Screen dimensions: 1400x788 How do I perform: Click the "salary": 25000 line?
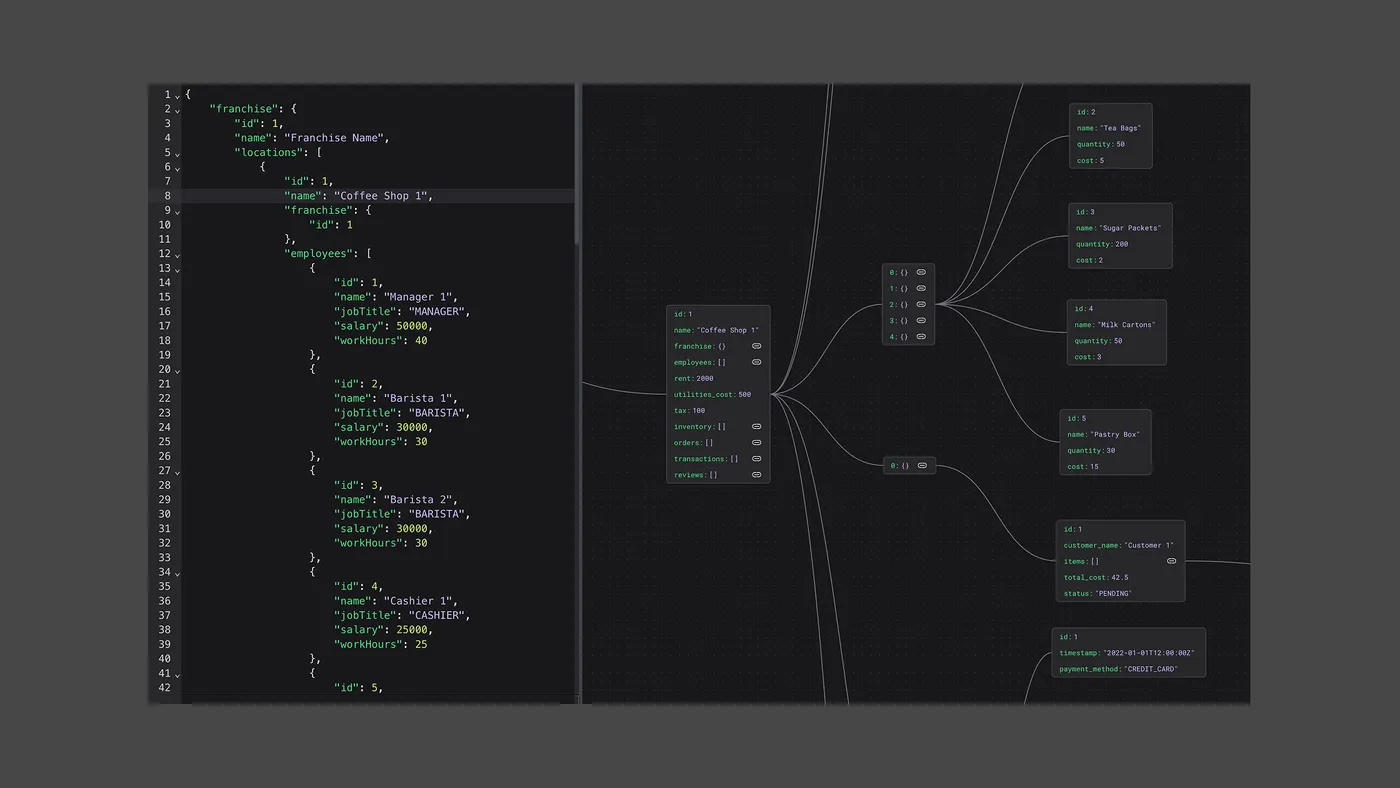(383, 630)
